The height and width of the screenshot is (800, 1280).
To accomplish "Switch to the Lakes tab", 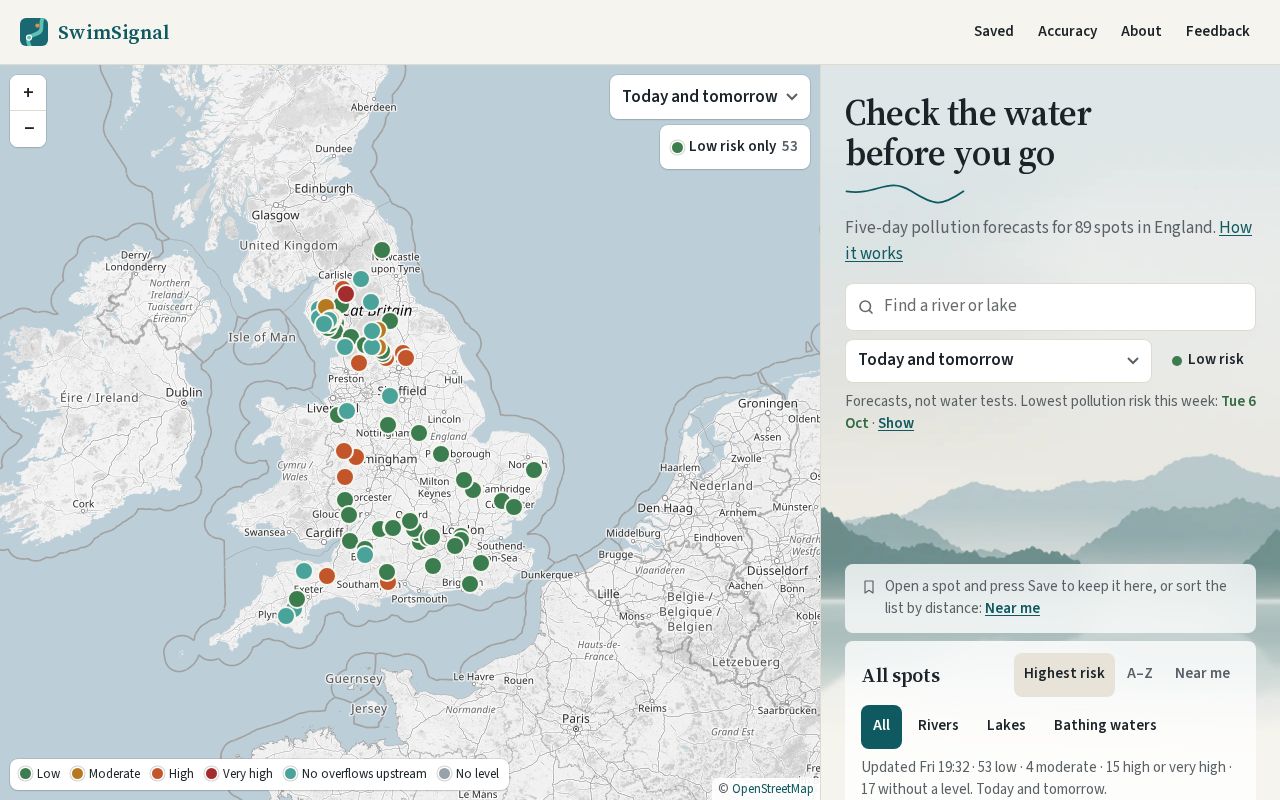I will coord(1006,726).
